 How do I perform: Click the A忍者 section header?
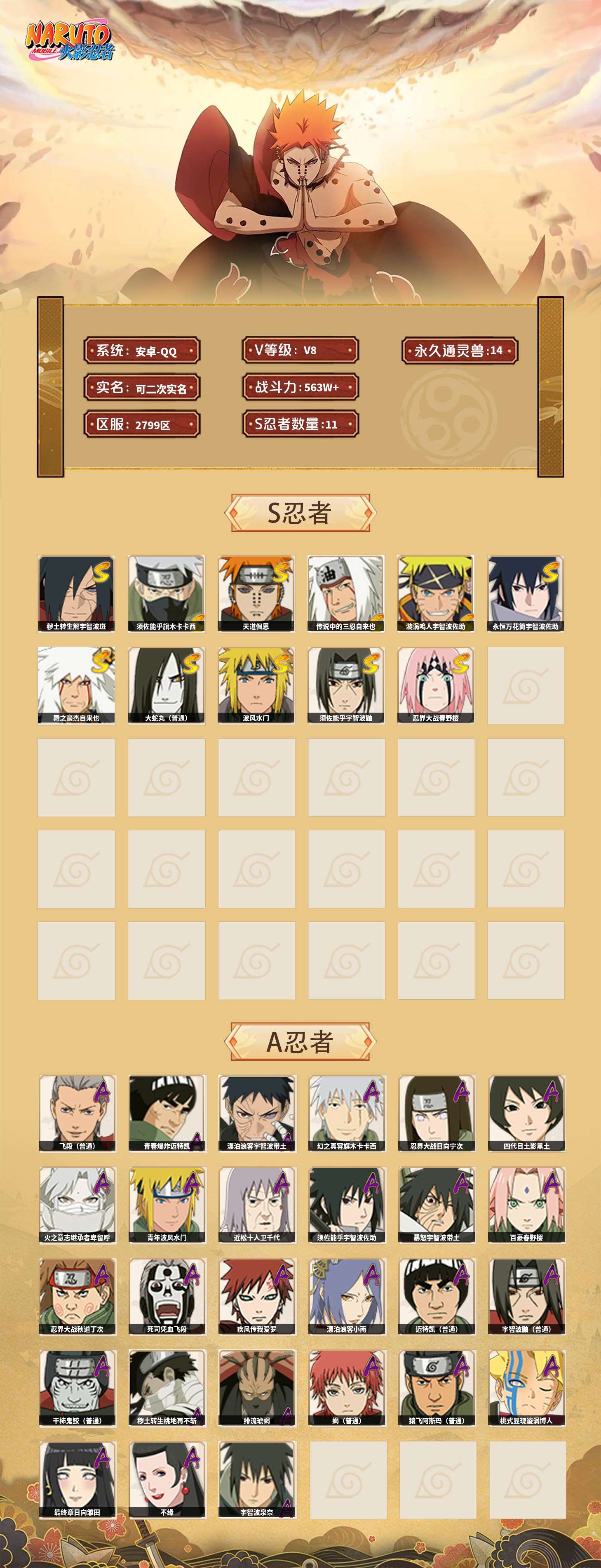(300, 1041)
